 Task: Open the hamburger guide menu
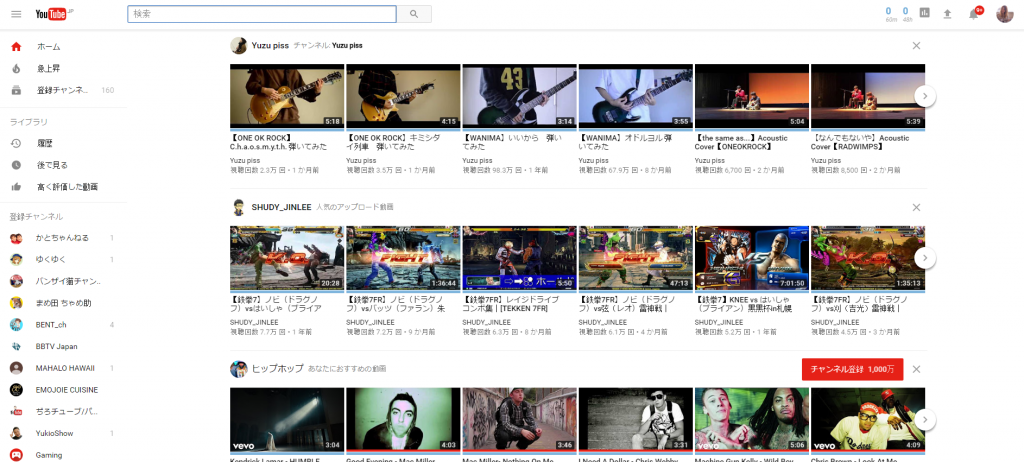coord(16,14)
